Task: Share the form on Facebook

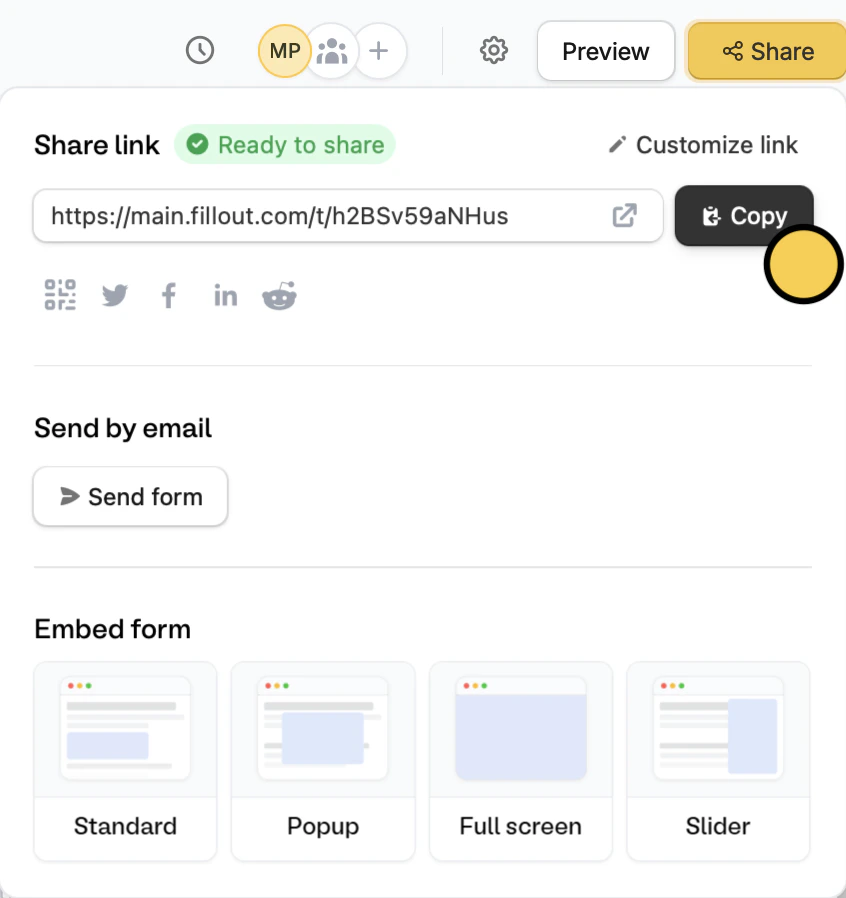Action: [168, 294]
